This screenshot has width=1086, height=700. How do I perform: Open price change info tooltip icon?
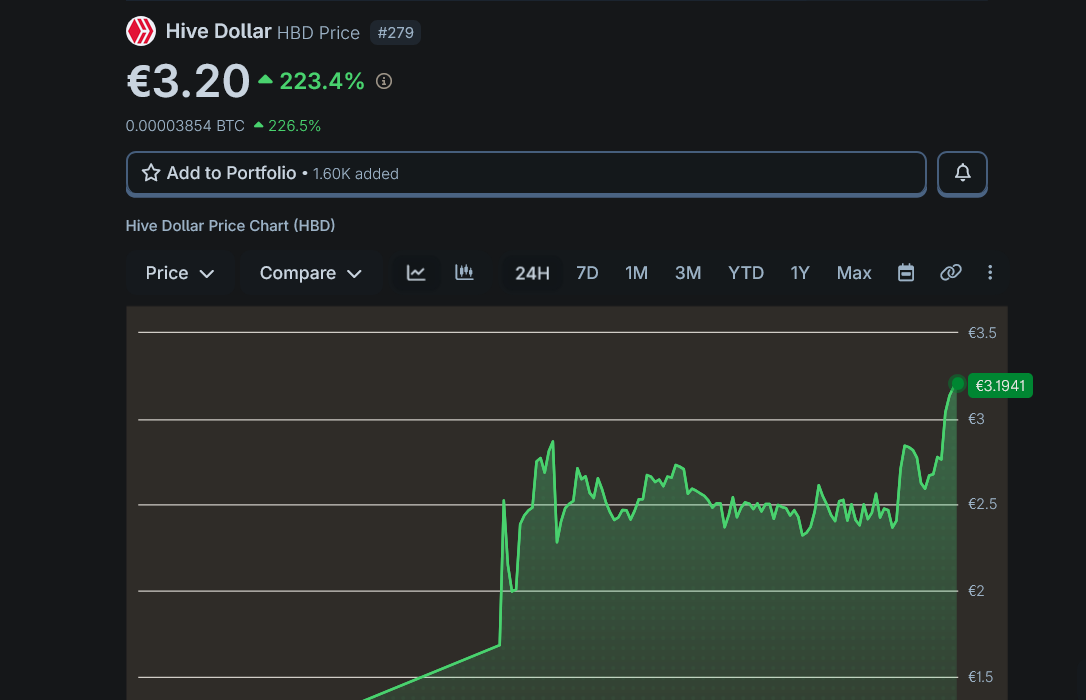384,81
